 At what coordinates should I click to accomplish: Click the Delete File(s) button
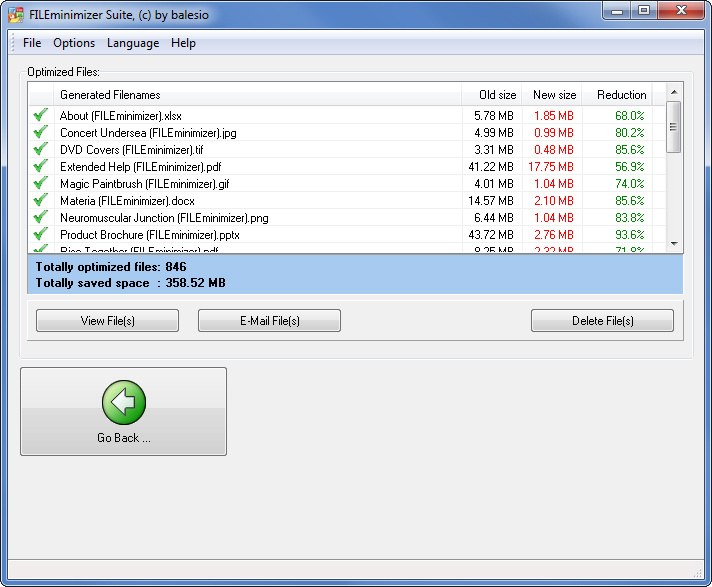603,321
